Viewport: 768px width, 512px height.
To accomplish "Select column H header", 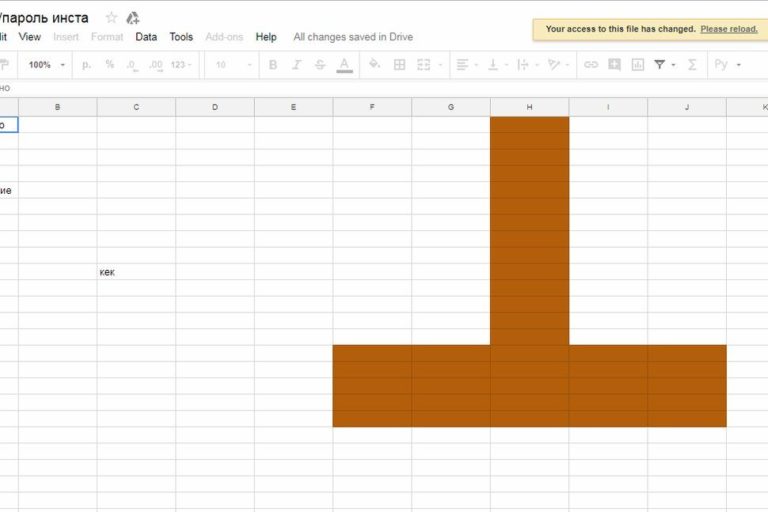I will 529,107.
